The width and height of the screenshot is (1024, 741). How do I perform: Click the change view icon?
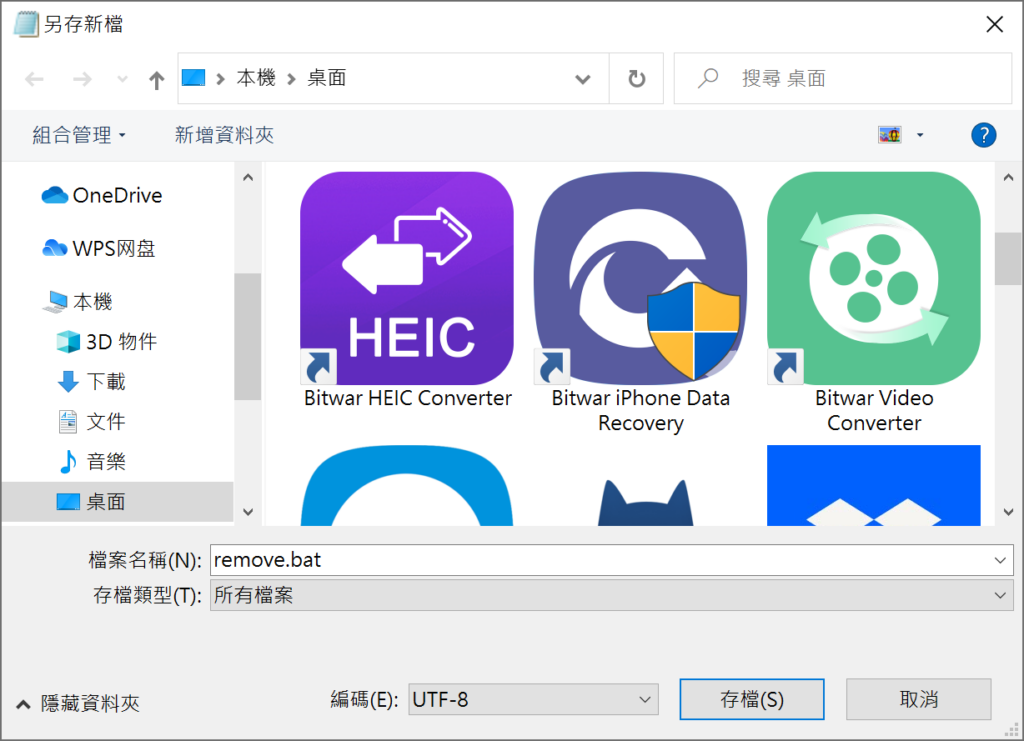coord(889,135)
